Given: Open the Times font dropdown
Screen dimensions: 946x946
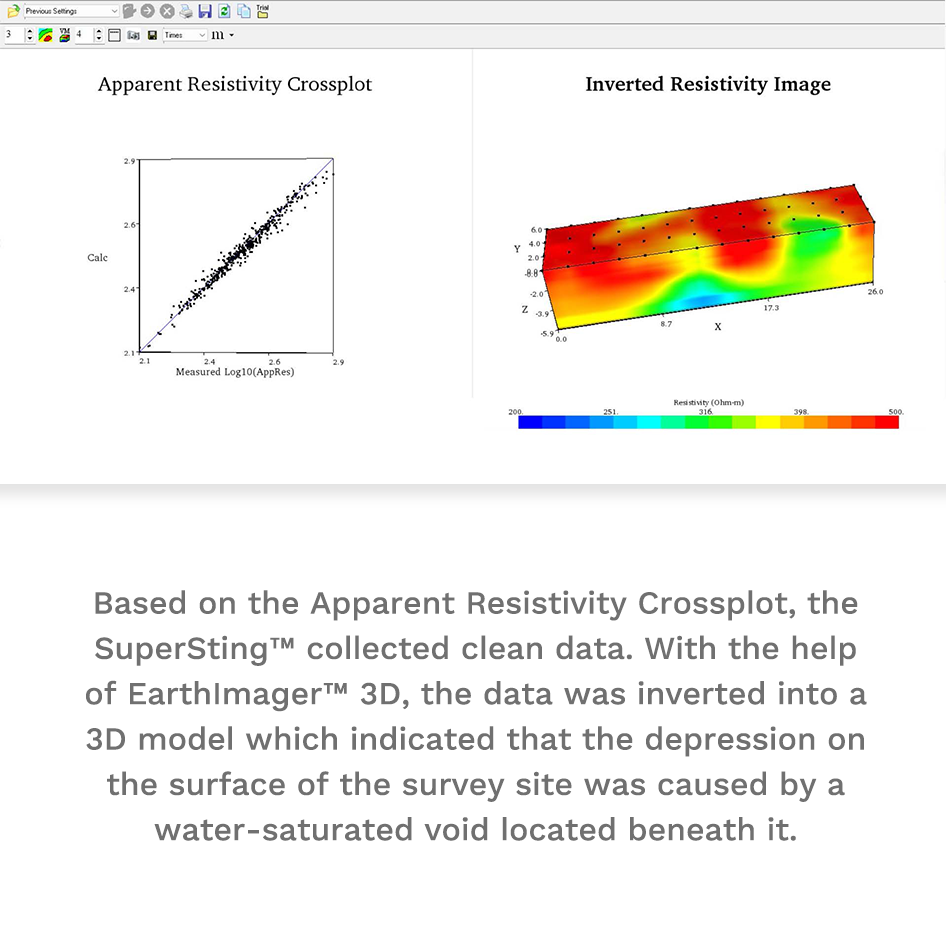Looking at the screenshot, I should point(185,35).
